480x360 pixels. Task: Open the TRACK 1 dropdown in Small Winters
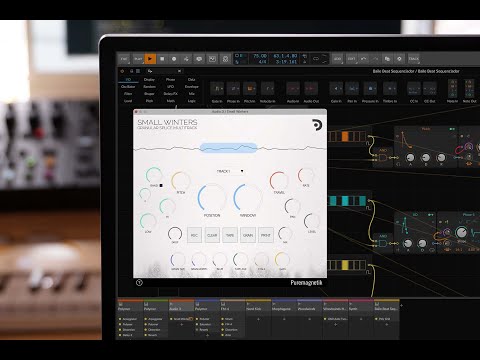(230, 171)
